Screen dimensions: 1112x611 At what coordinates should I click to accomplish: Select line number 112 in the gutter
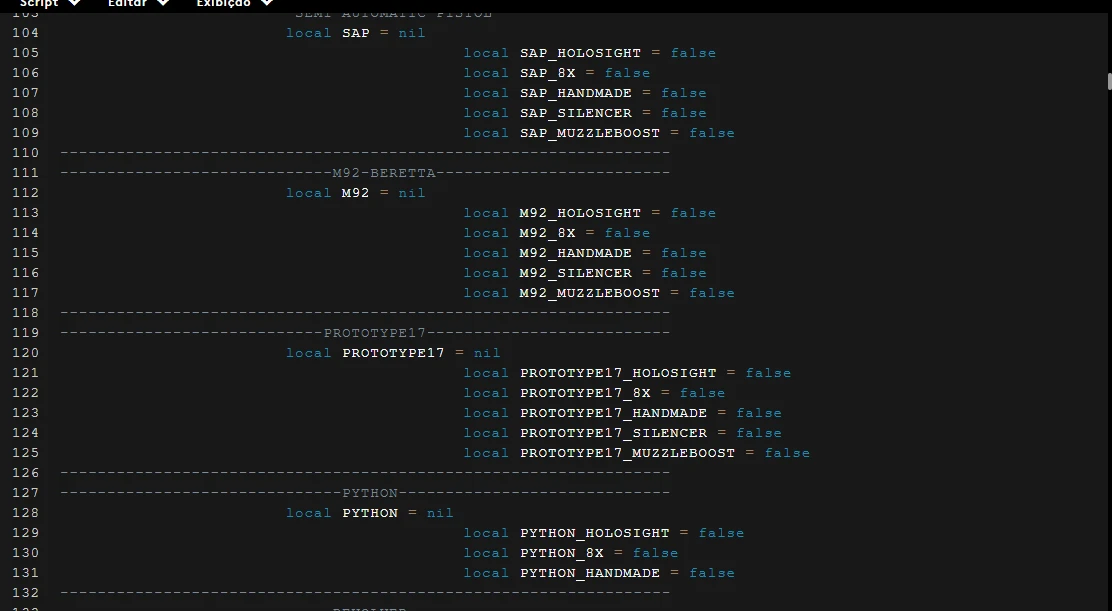click(x=25, y=193)
